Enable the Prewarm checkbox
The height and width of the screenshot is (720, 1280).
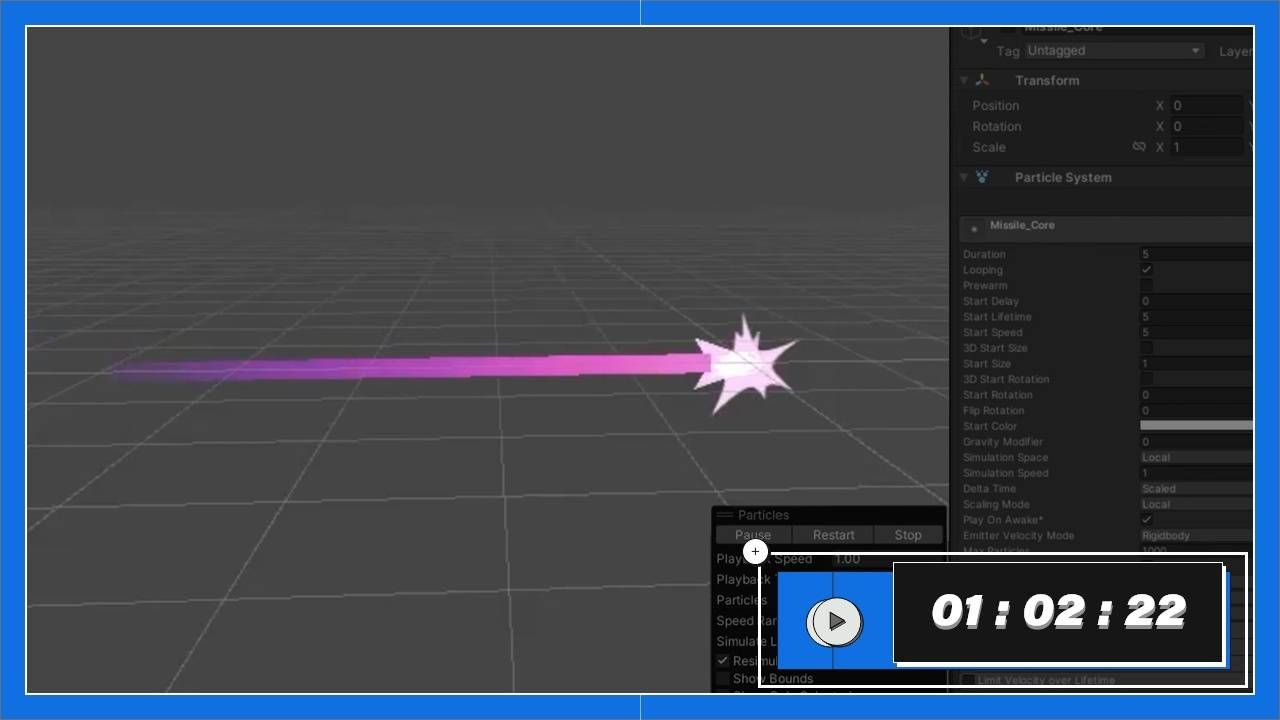tap(1146, 286)
